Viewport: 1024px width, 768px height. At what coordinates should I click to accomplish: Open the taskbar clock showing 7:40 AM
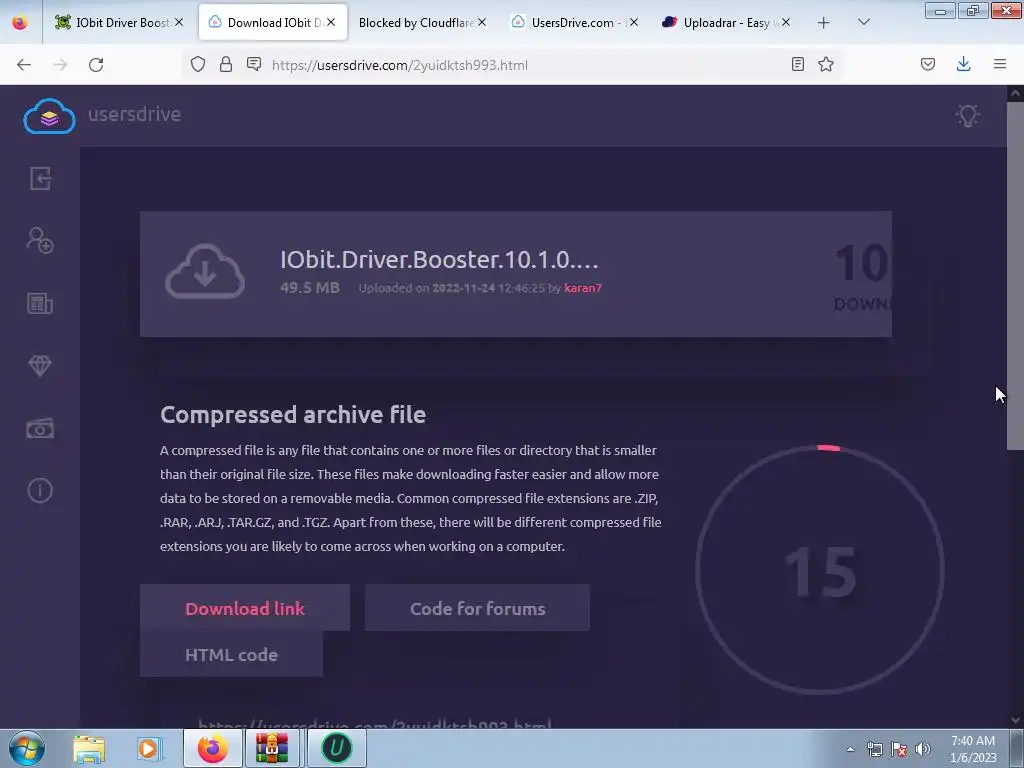(x=973, y=748)
